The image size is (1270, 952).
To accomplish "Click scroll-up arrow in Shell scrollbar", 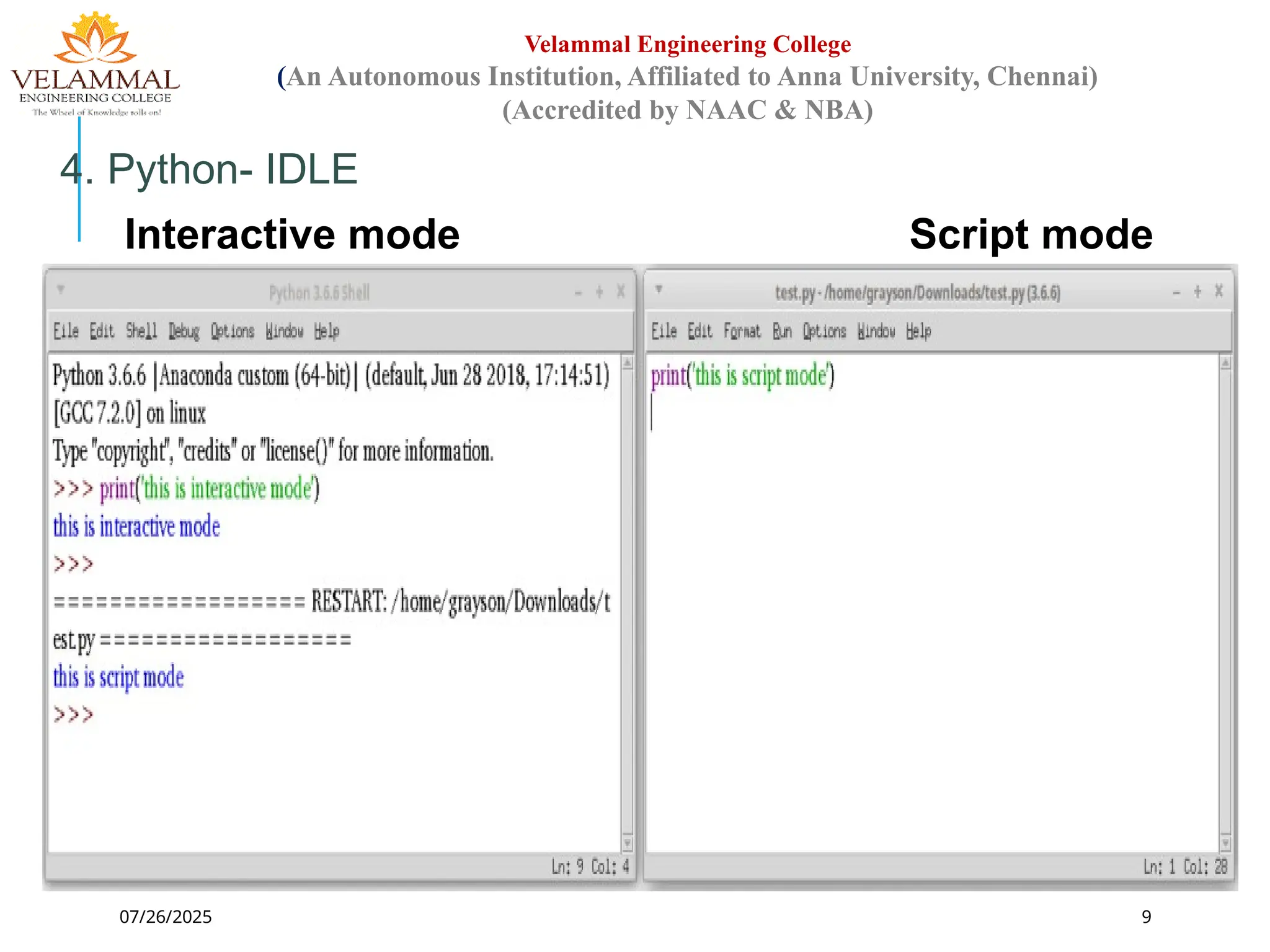I will click(x=628, y=363).
